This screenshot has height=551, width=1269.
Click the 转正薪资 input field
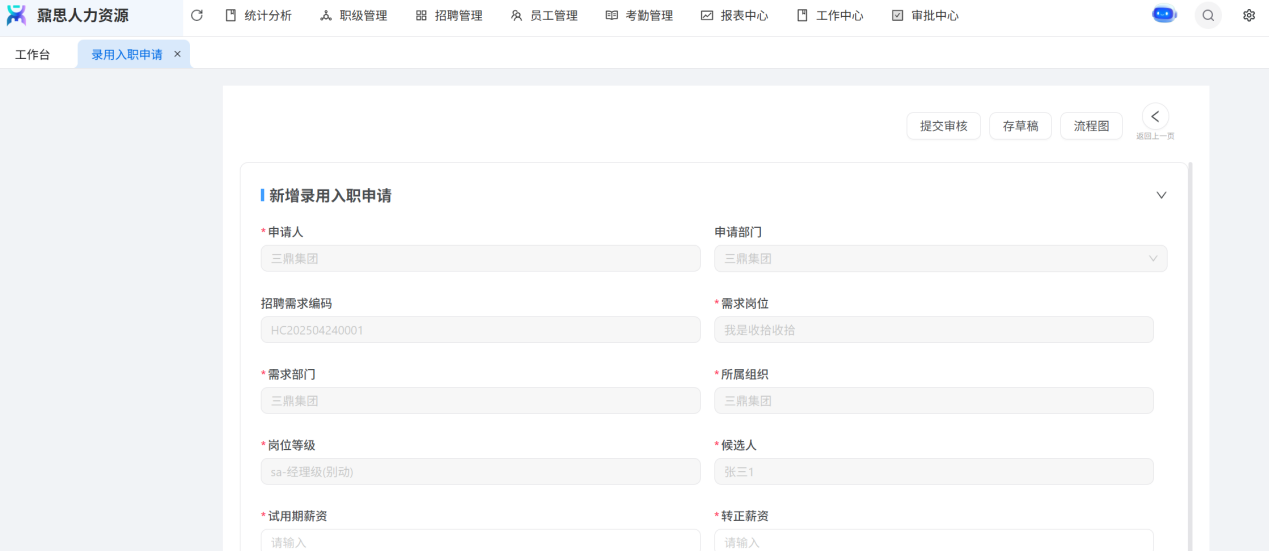(933, 541)
